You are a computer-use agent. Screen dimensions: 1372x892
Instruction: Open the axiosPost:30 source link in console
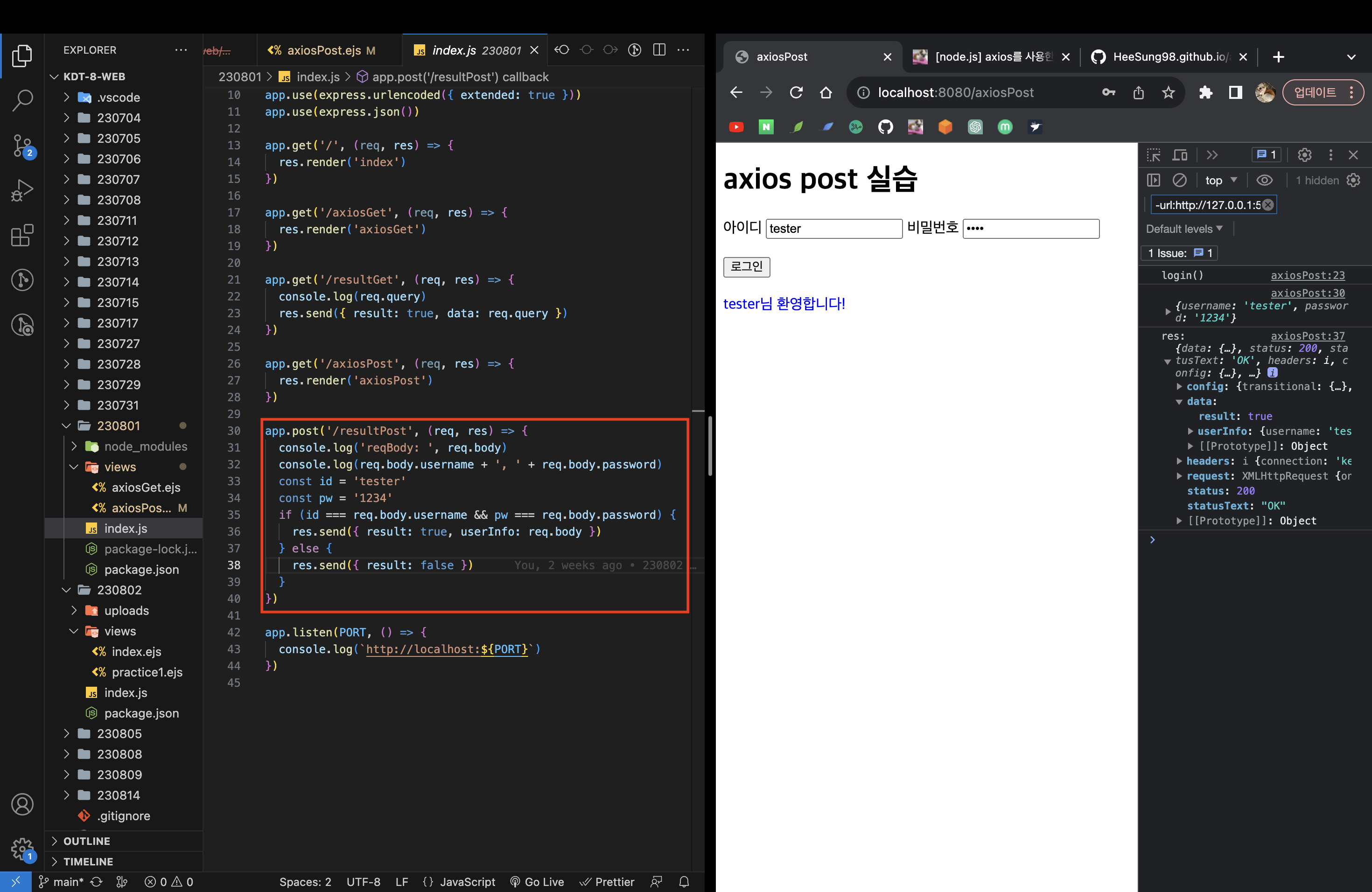pyautogui.click(x=1308, y=293)
